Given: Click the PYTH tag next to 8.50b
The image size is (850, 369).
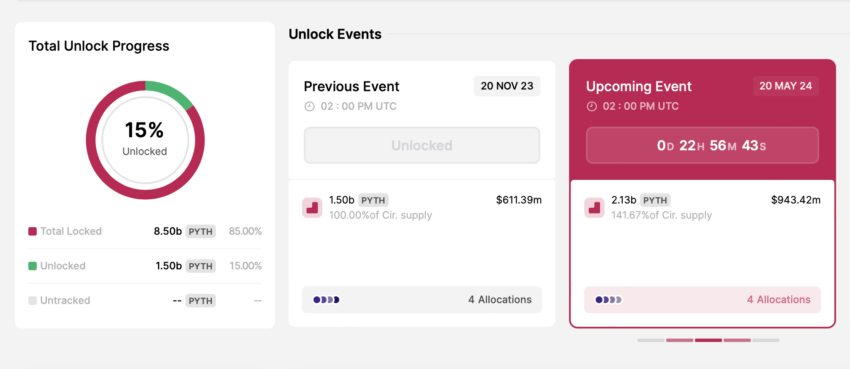Looking at the screenshot, I should [201, 231].
